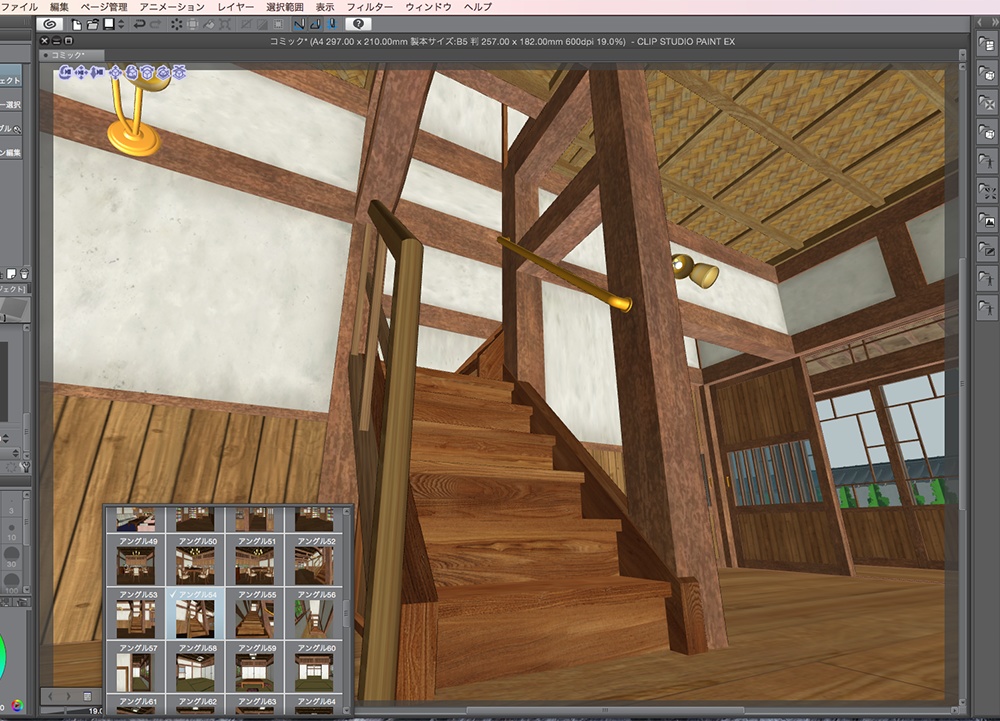Open the save options stepper arrows
The height and width of the screenshot is (721, 1000).
point(119,25)
